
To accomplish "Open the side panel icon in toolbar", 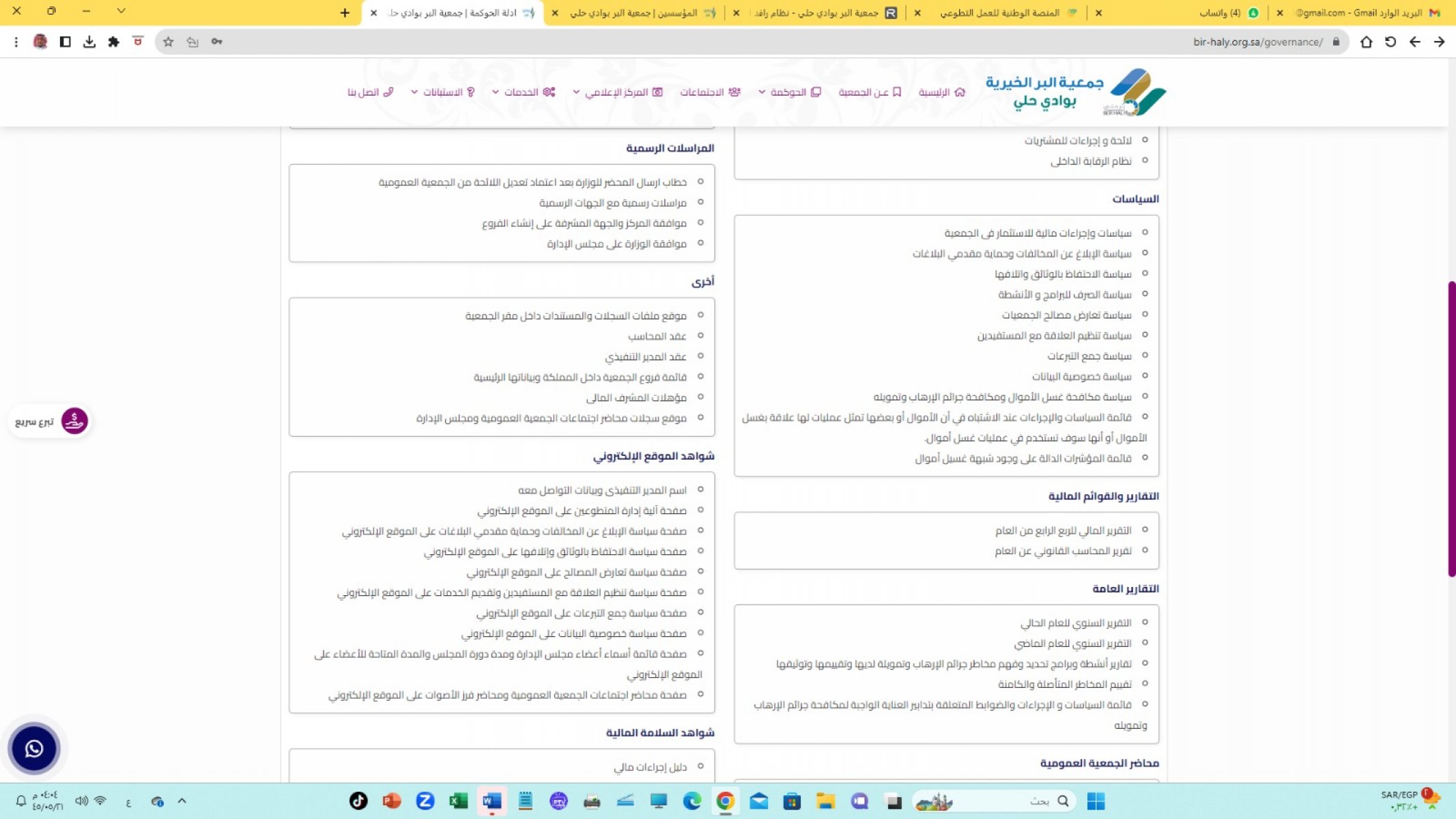I will click(x=66, y=42).
